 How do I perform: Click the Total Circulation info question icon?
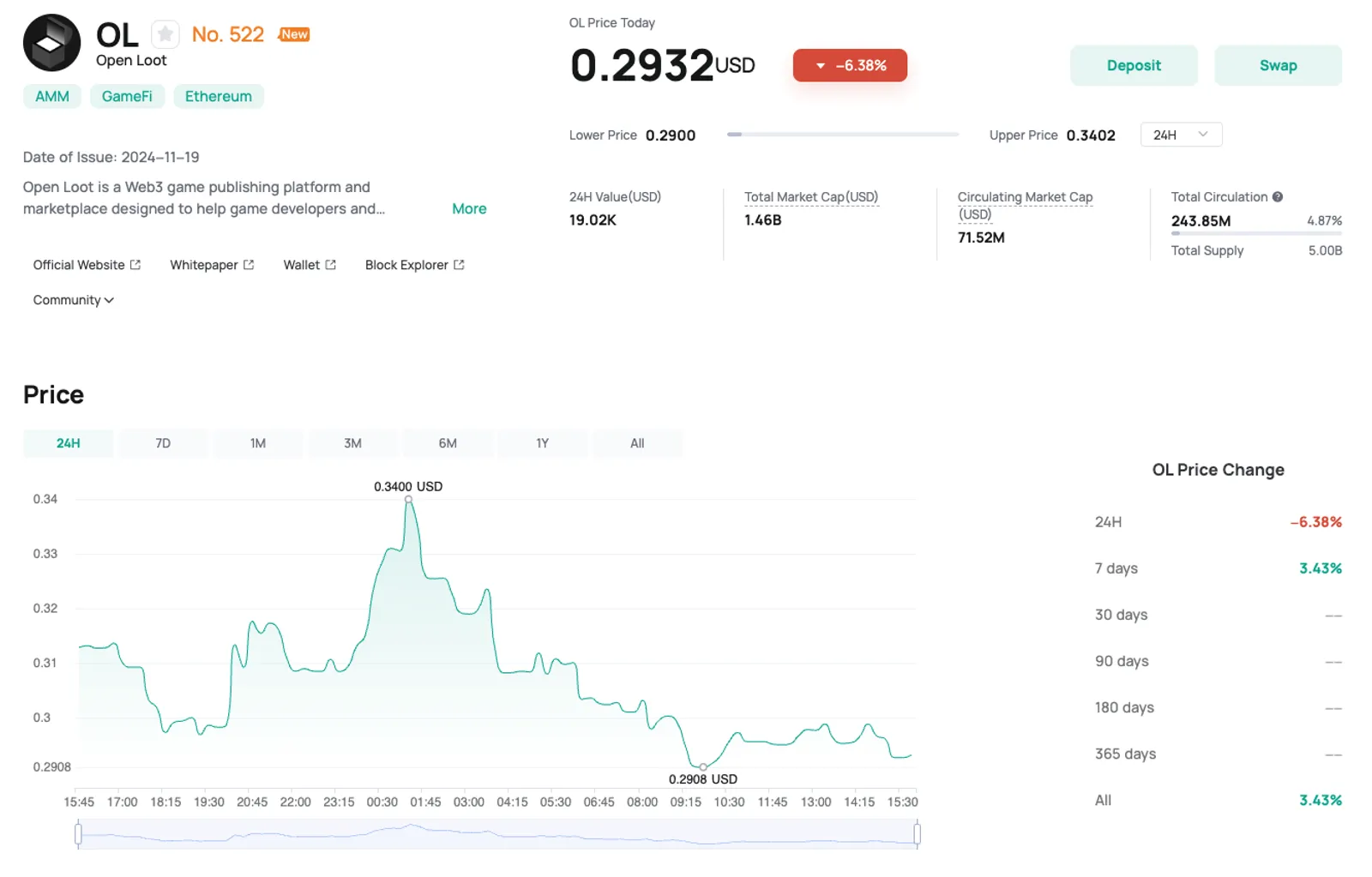1278,197
